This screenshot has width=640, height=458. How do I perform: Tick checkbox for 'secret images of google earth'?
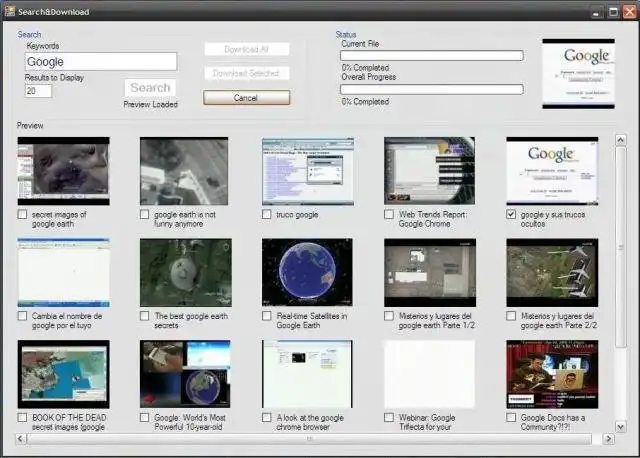pyautogui.click(x=22, y=214)
